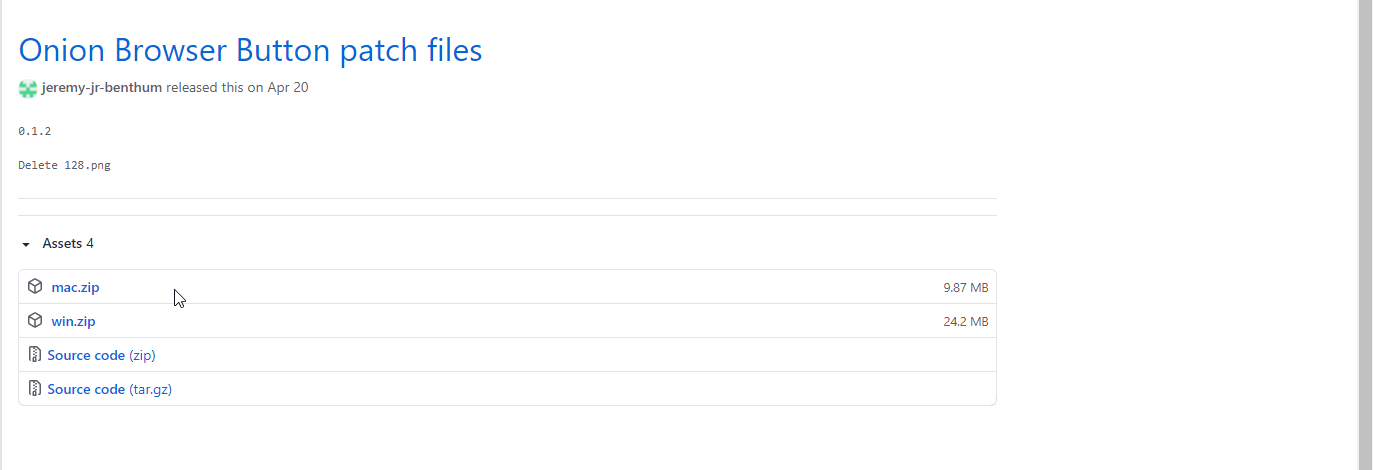Download Source code as tar.gz
1373x470 pixels.
pyautogui.click(x=86, y=390)
